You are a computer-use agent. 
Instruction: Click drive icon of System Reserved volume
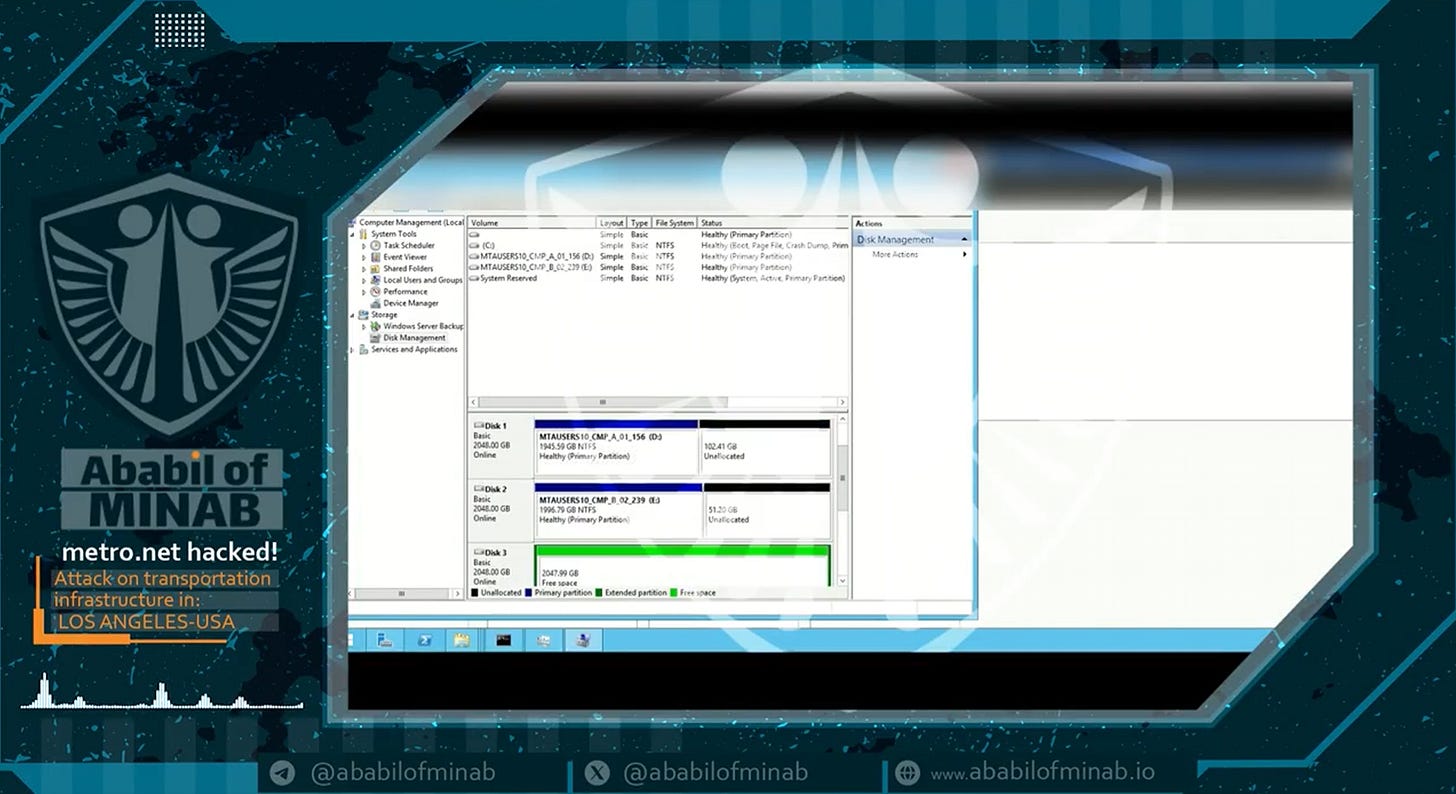coord(474,278)
